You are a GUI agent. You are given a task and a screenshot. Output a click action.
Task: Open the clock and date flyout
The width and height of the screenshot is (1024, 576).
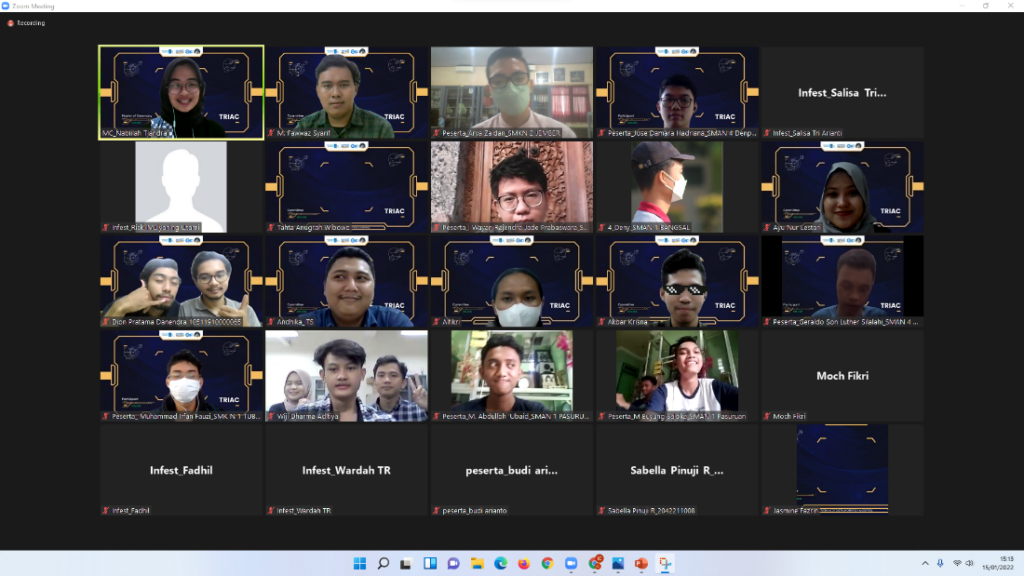pyautogui.click(x=1006, y=564)
